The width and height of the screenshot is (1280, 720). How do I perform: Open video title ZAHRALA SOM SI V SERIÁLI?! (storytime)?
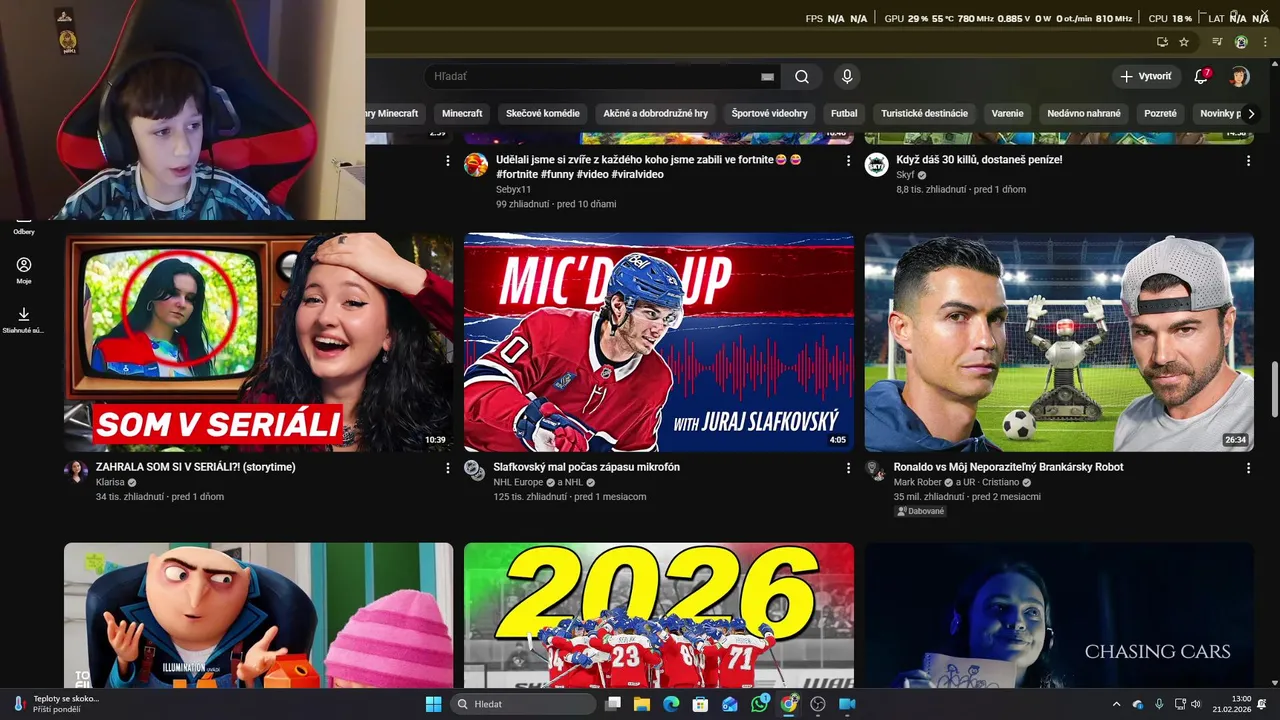click(x=195, y=467)
